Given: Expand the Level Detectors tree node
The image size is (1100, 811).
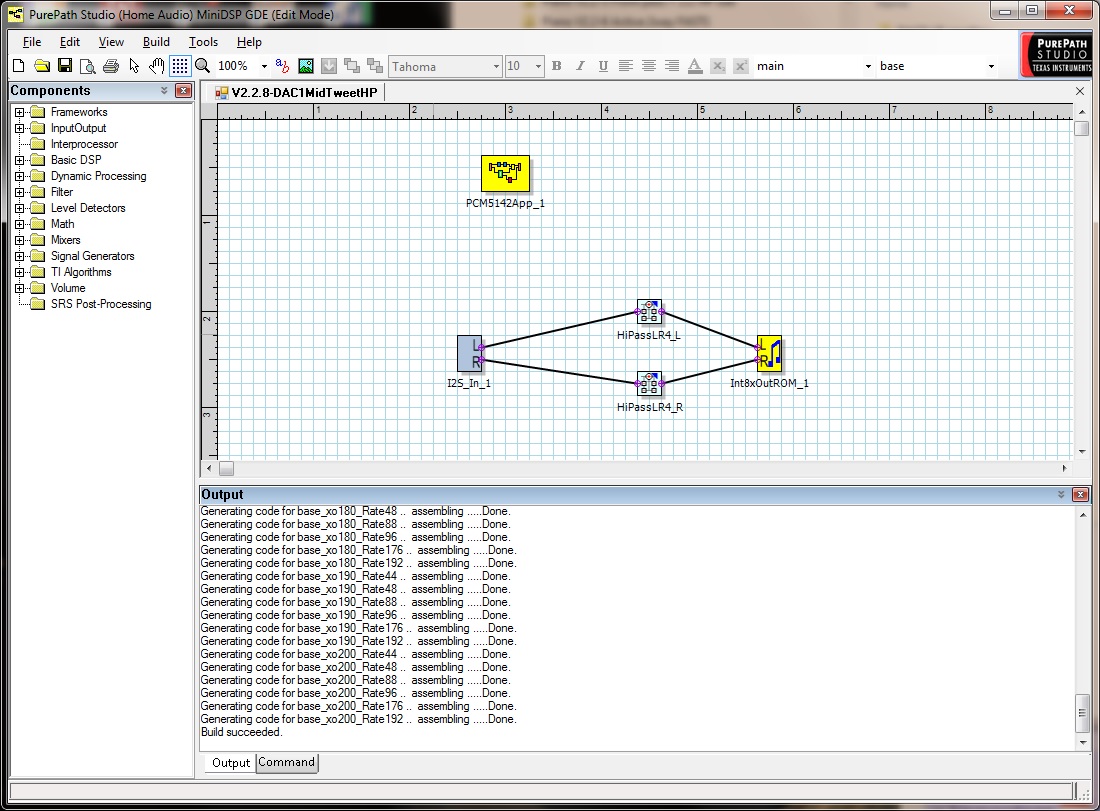Looking at the screenshot, I should (20, 208).
